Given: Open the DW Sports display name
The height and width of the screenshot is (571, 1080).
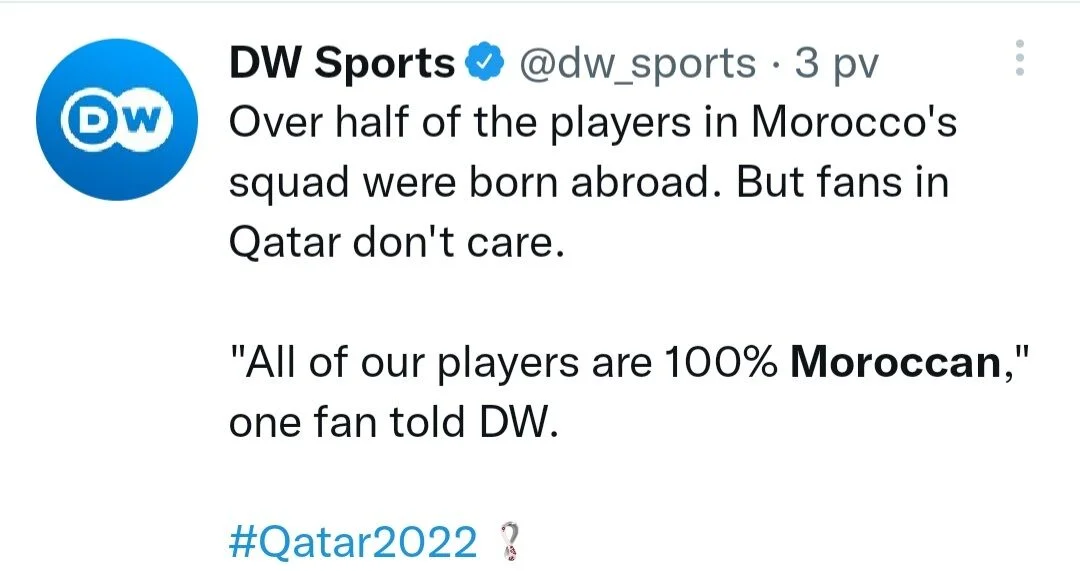Looking at the screenshot, I should coord(342,64).
